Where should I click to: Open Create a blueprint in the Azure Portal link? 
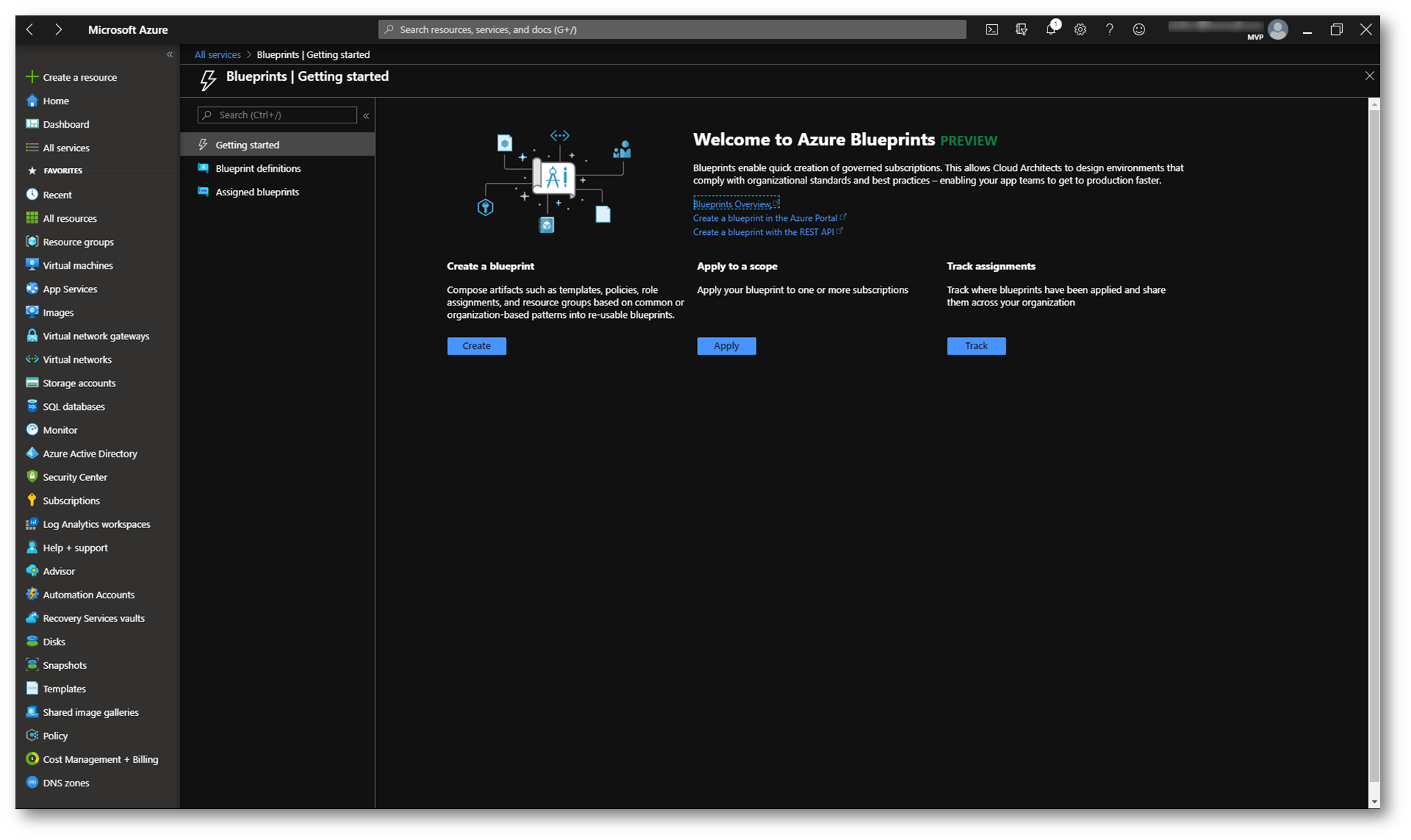click(770, 218)
